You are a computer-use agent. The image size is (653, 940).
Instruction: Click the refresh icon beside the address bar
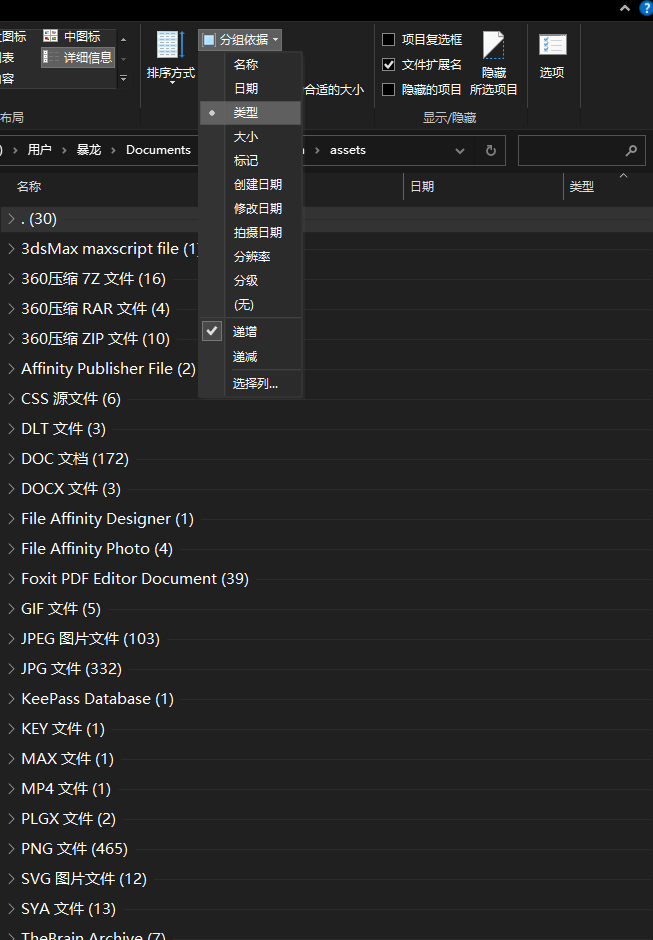(490, 150)
